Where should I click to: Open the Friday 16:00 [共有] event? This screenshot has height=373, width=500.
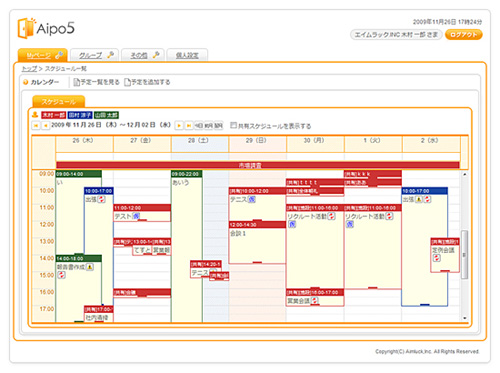[x=142, y=293]
